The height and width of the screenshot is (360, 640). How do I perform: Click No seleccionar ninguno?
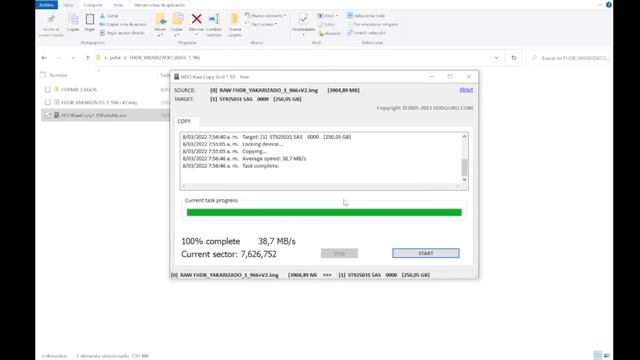(x=373, y=24)
